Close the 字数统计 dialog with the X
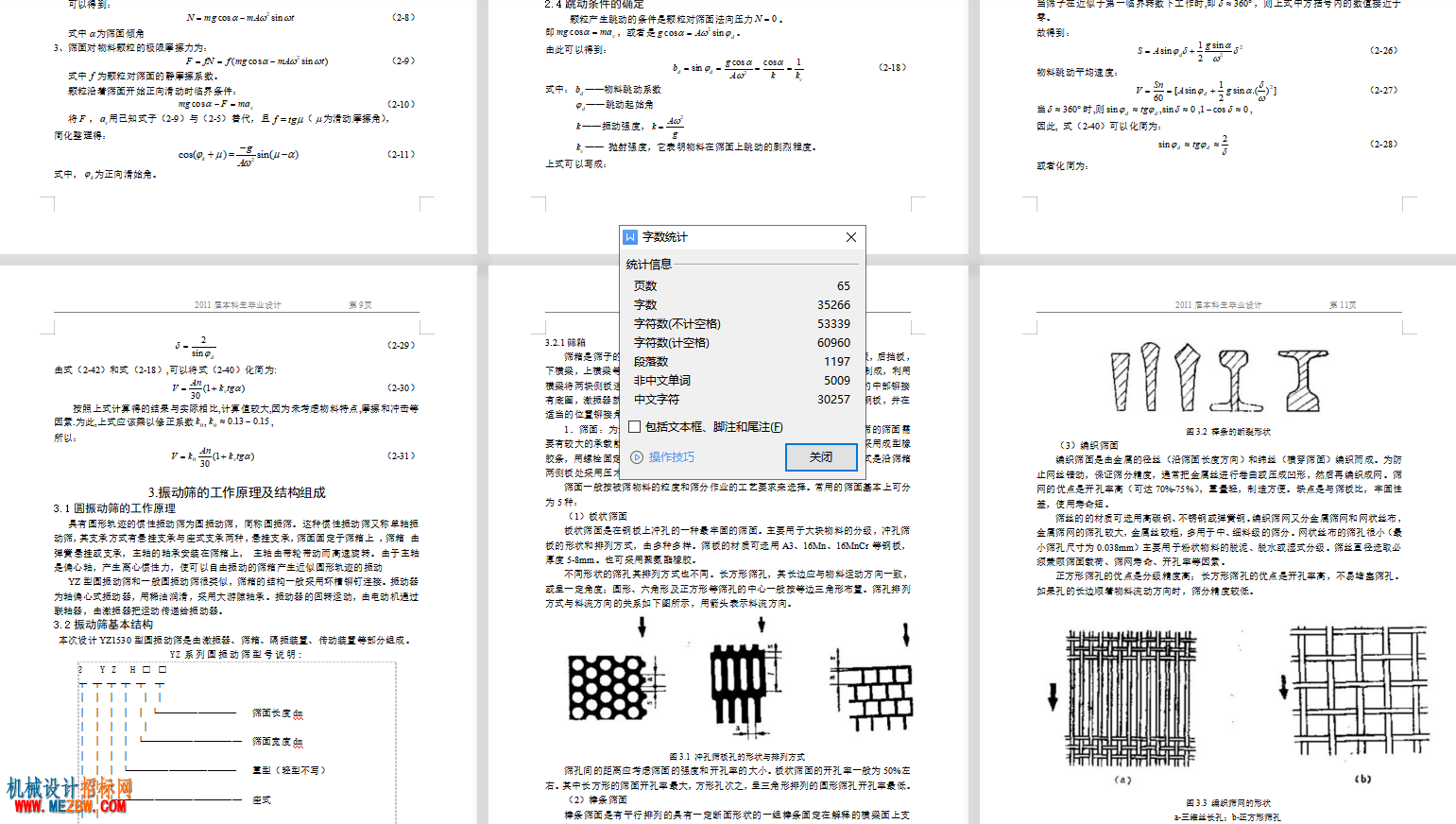 851,237
